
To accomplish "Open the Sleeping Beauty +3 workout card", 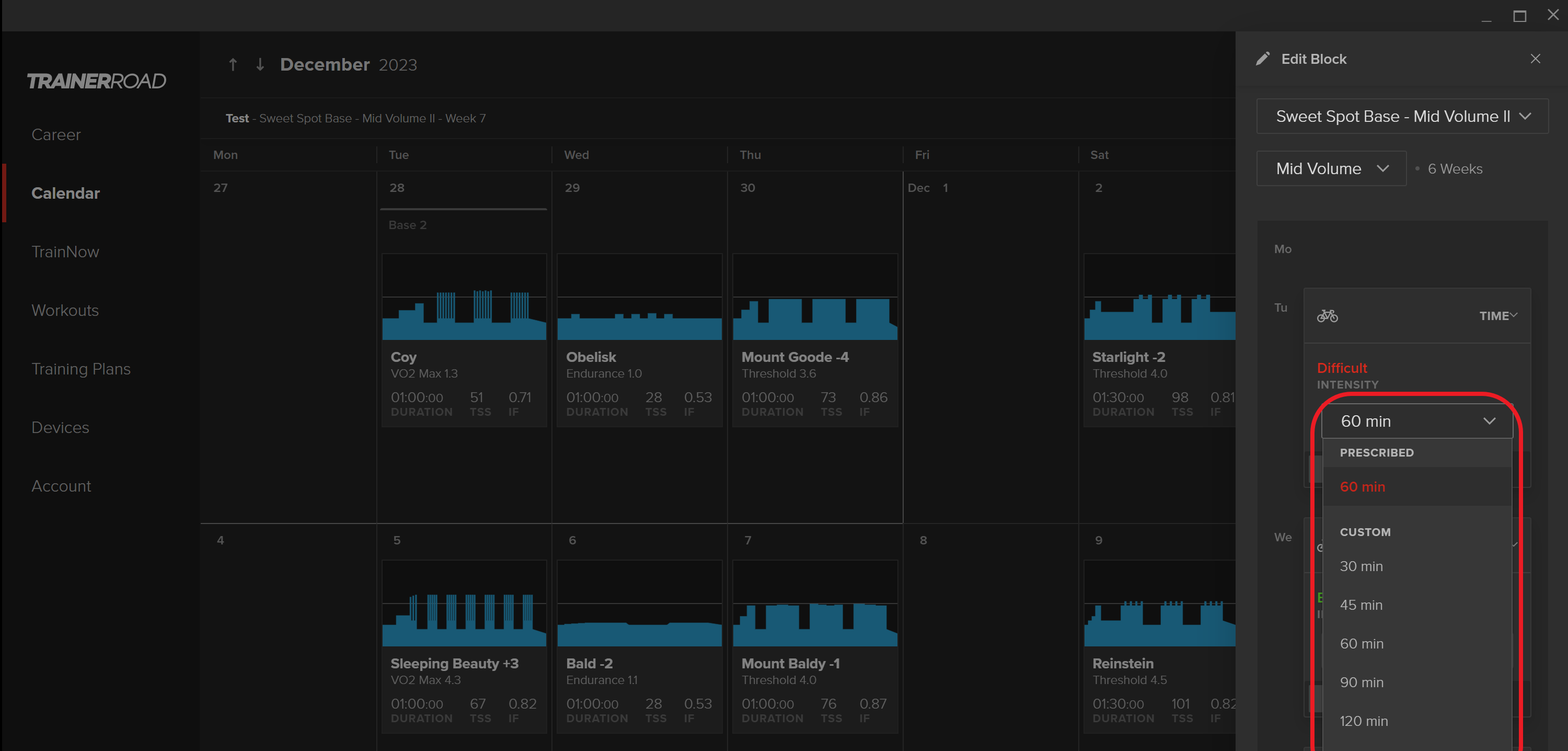I will click(x=464, y=646).
